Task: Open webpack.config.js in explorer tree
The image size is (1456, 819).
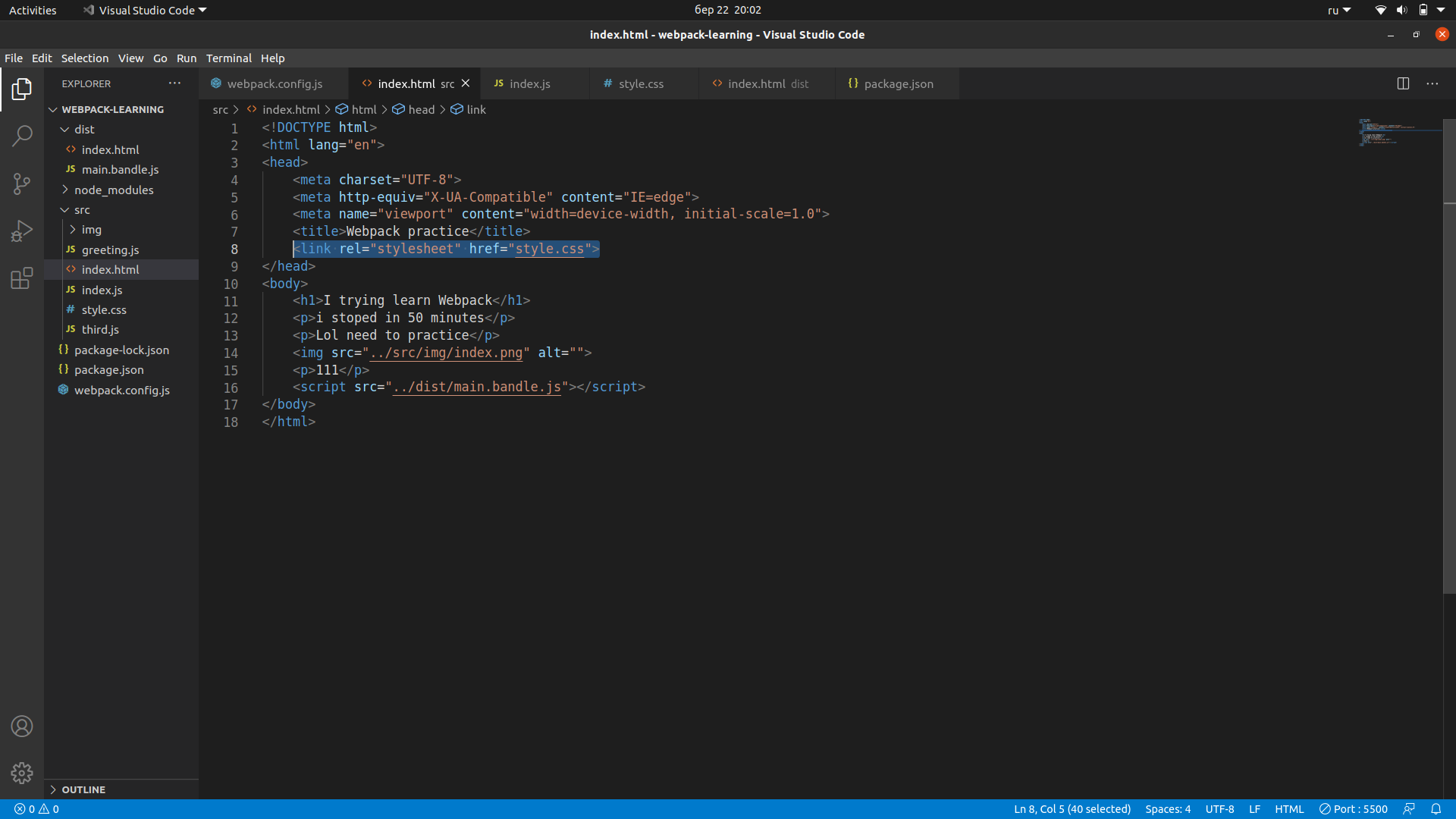Action: 121,391
